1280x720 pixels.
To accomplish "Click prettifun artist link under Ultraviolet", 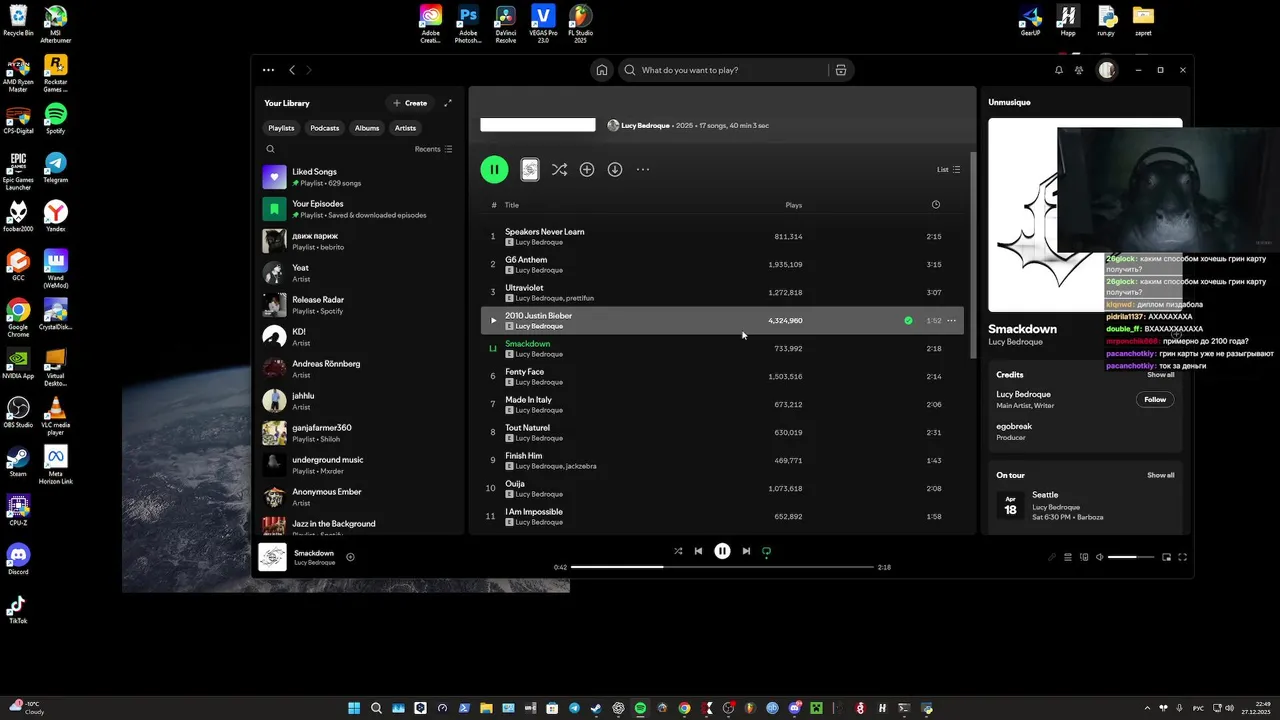I will (580, 298).
